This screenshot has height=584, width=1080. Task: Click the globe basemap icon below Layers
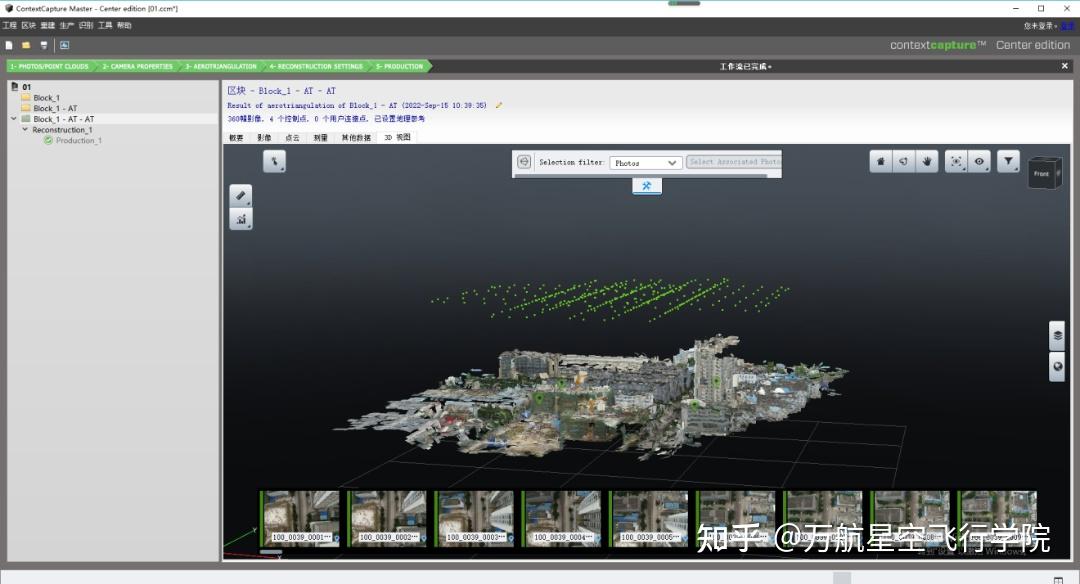click(1057, 366)
